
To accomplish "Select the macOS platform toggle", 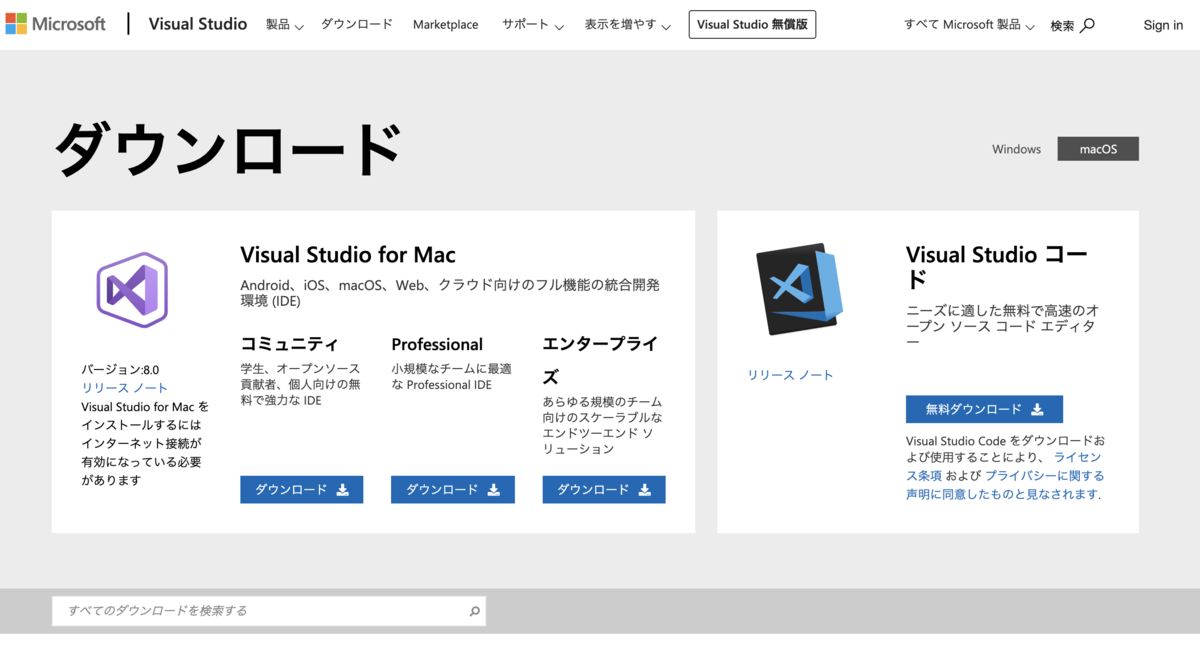I will (x=1097, y=148).
